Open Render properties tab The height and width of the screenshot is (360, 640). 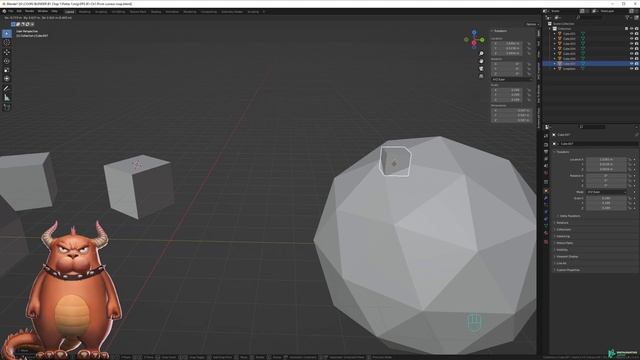click(546, 144)
